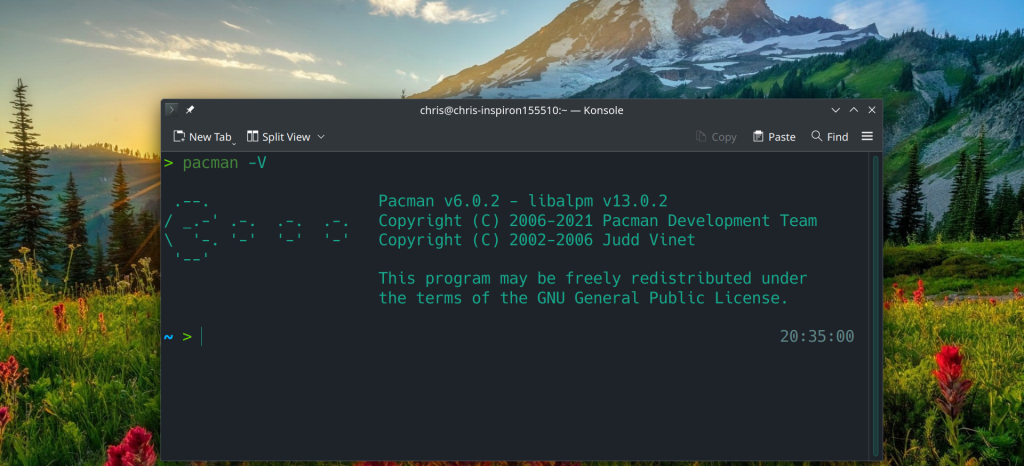Viewport: 1024px width, 466px height.
Task: Minimize the Konsole window
Action: (x=836, y=110)
